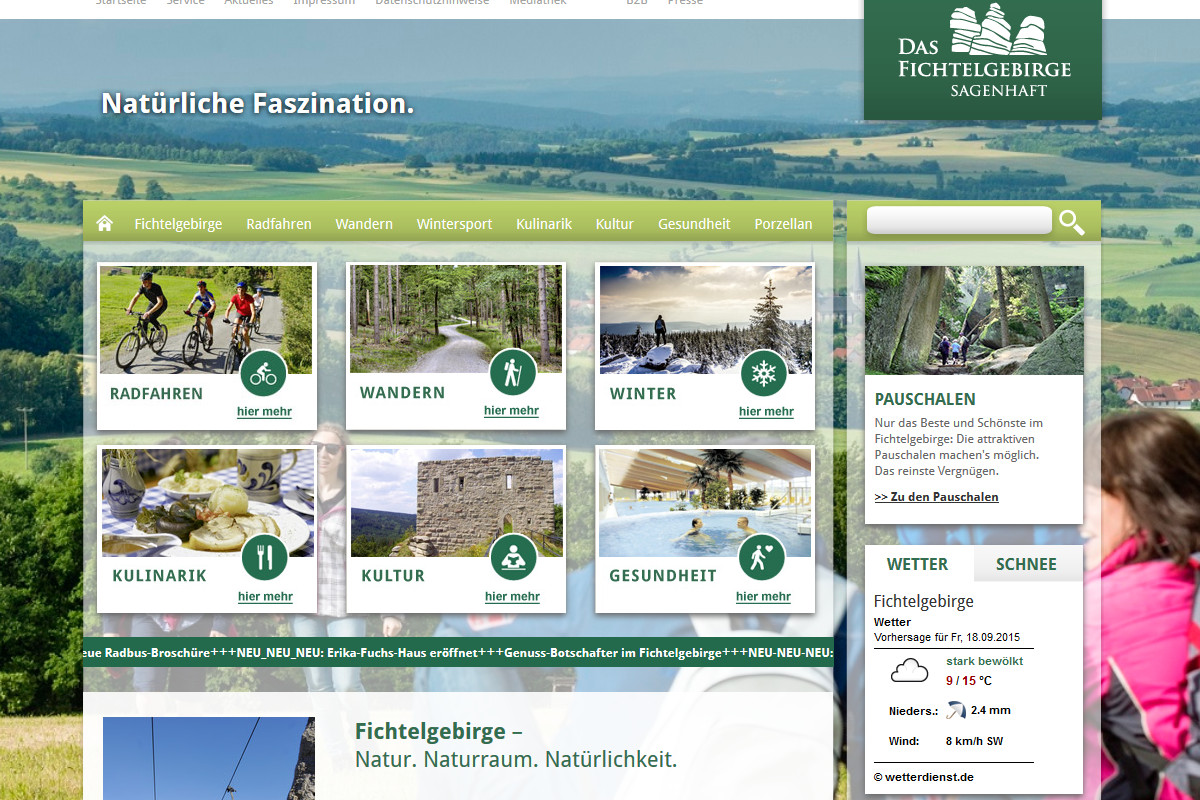This screenshot has height=800, width=1200.
Task: Click the search text field
Action: [959, 220]
